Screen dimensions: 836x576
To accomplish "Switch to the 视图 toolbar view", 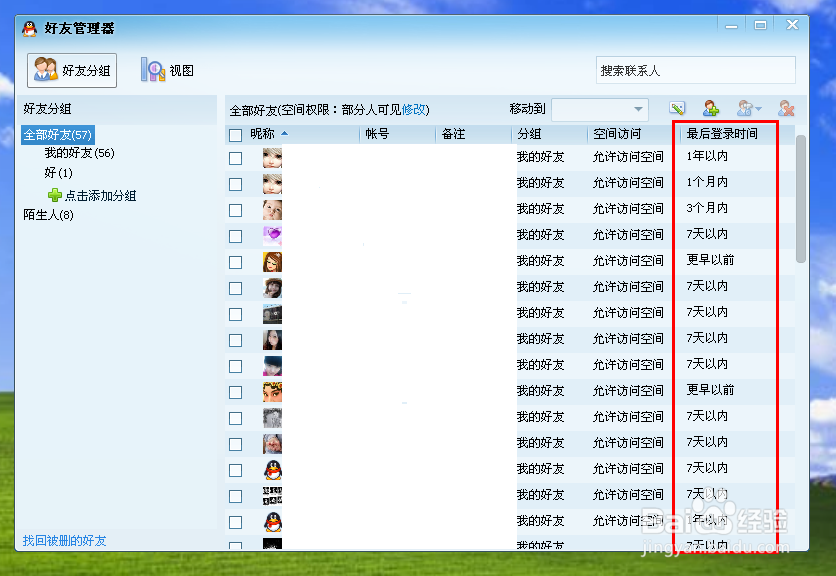I will [x=167, y=70].
